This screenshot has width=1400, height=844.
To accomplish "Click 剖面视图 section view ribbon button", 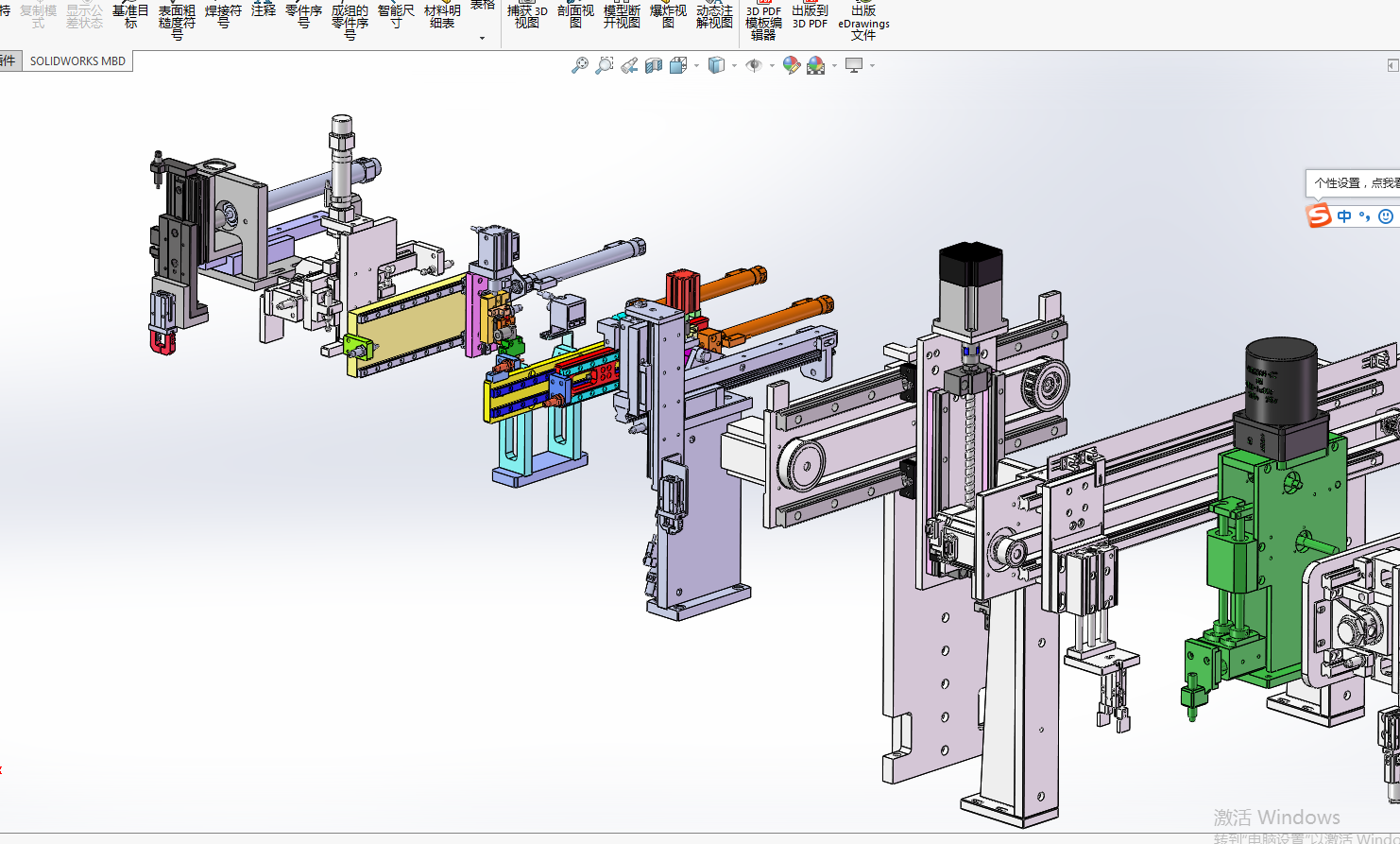I will tap(575, 16).
